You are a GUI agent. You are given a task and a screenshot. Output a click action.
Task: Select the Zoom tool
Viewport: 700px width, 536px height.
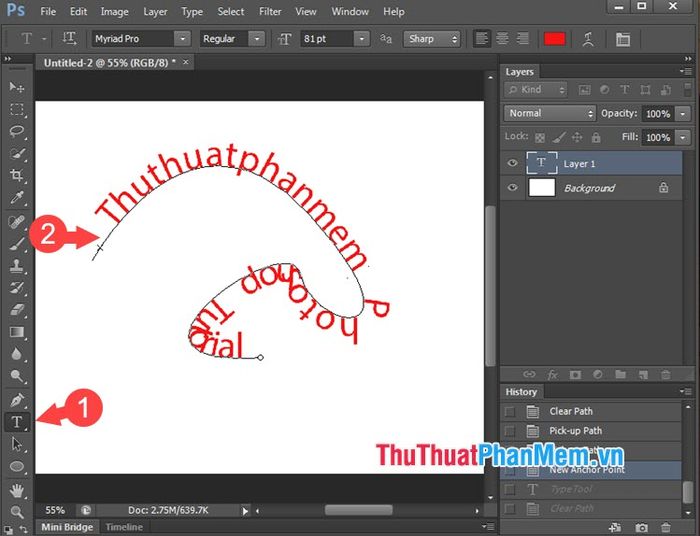click(17, 512)
